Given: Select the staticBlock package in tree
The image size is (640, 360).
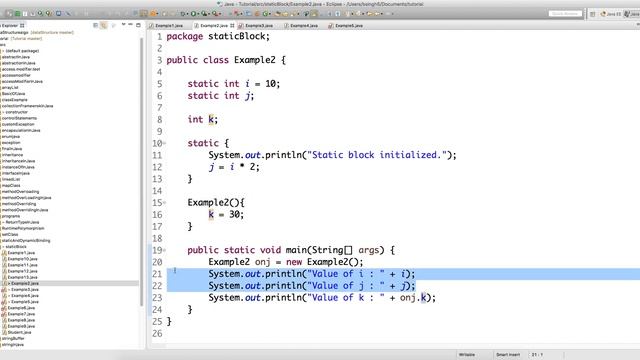Looking at the screenshot, I should (x=16, y=247).
